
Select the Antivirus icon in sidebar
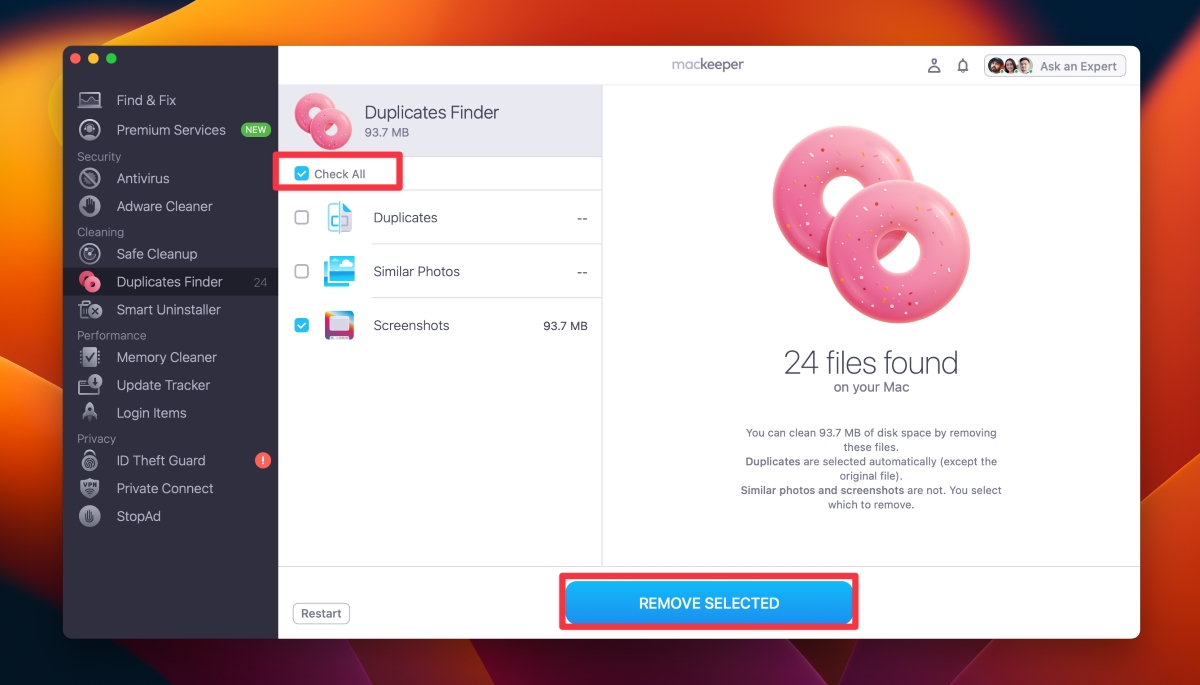(x=90, y=178)
